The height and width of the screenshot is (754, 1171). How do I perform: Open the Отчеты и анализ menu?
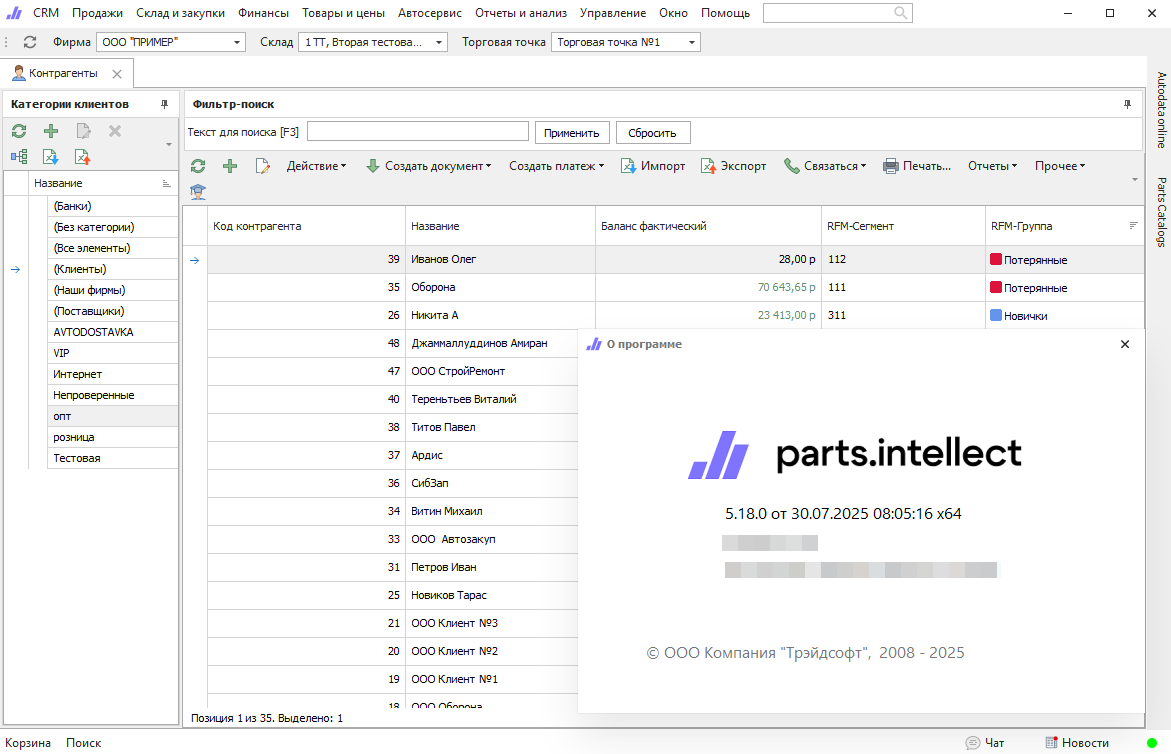tap(520, 13)
